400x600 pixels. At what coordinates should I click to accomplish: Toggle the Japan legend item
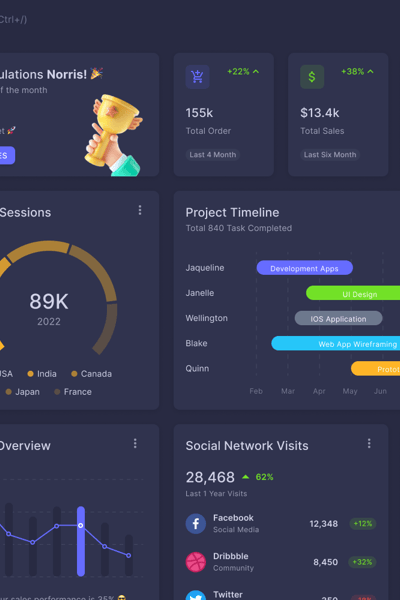click(23, 392)
